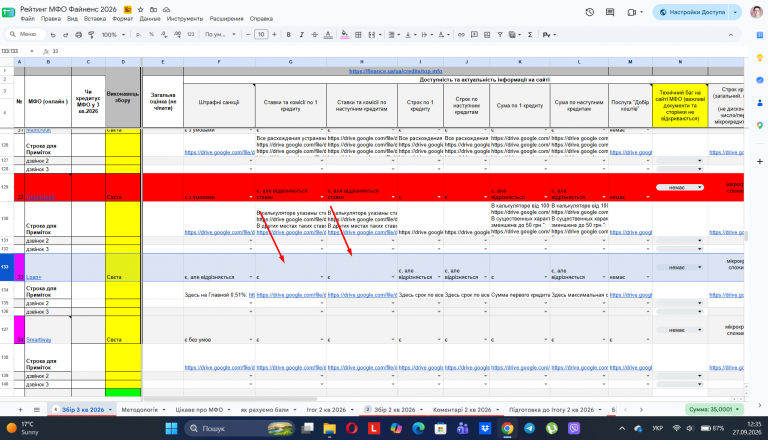The height and width of the screenshot is (440, 768).
Task: Open the Инструменты menu
Action: pyautogui.click(x=185, y=19)
